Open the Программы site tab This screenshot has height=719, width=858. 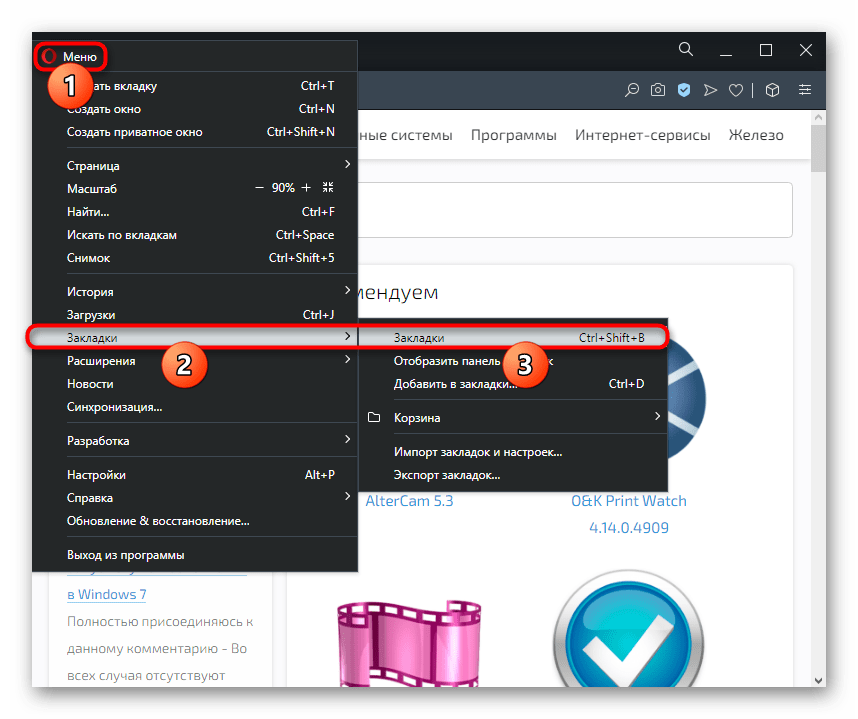pos(513,135)
